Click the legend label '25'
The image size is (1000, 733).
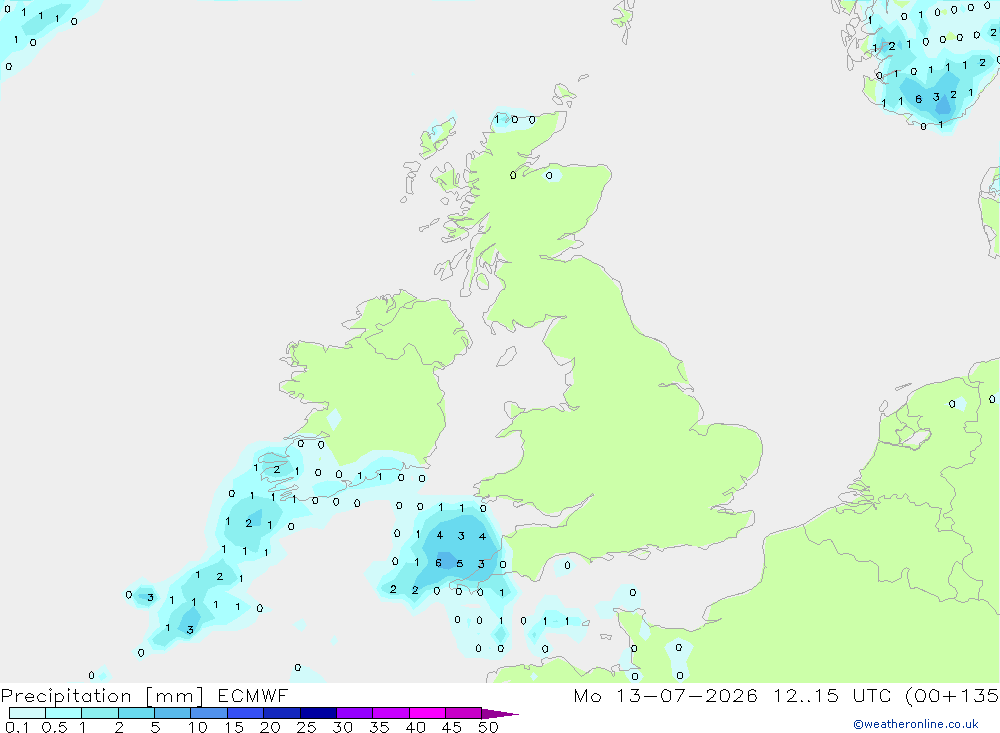click(x=306, y=727)
